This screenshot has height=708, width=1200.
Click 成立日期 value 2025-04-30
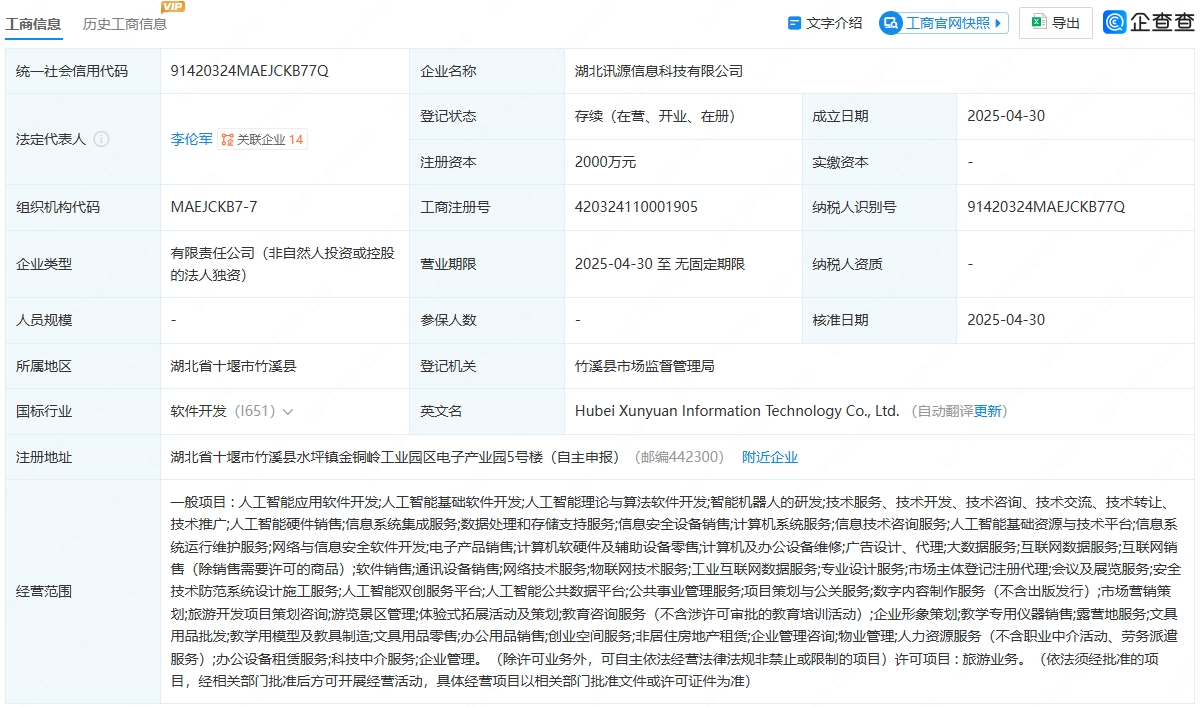point(1006,116)
